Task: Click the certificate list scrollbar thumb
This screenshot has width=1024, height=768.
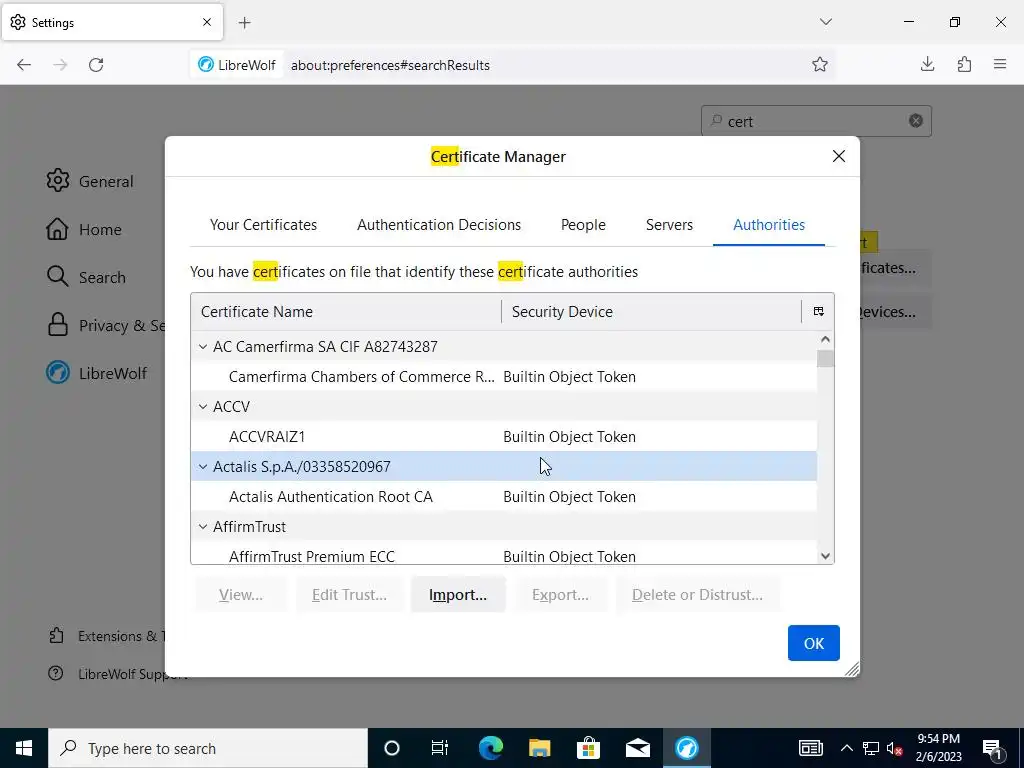Action: (825, 359)
